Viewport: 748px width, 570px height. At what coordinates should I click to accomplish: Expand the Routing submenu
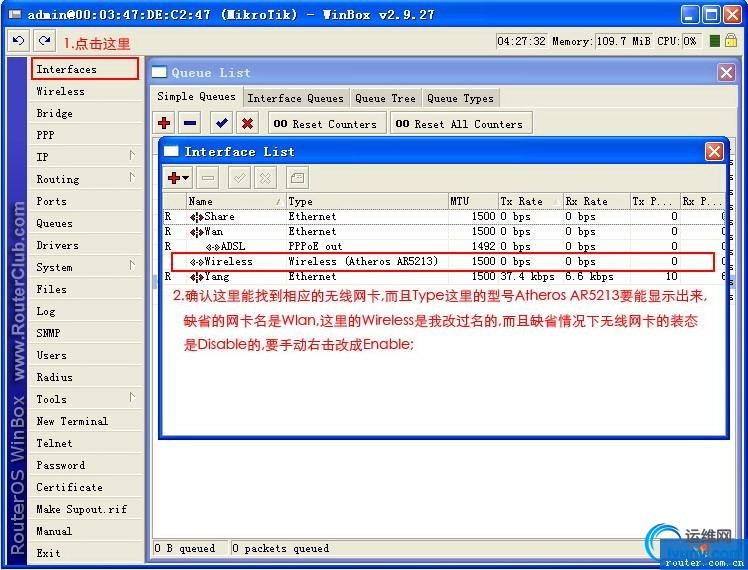point(86,179)
